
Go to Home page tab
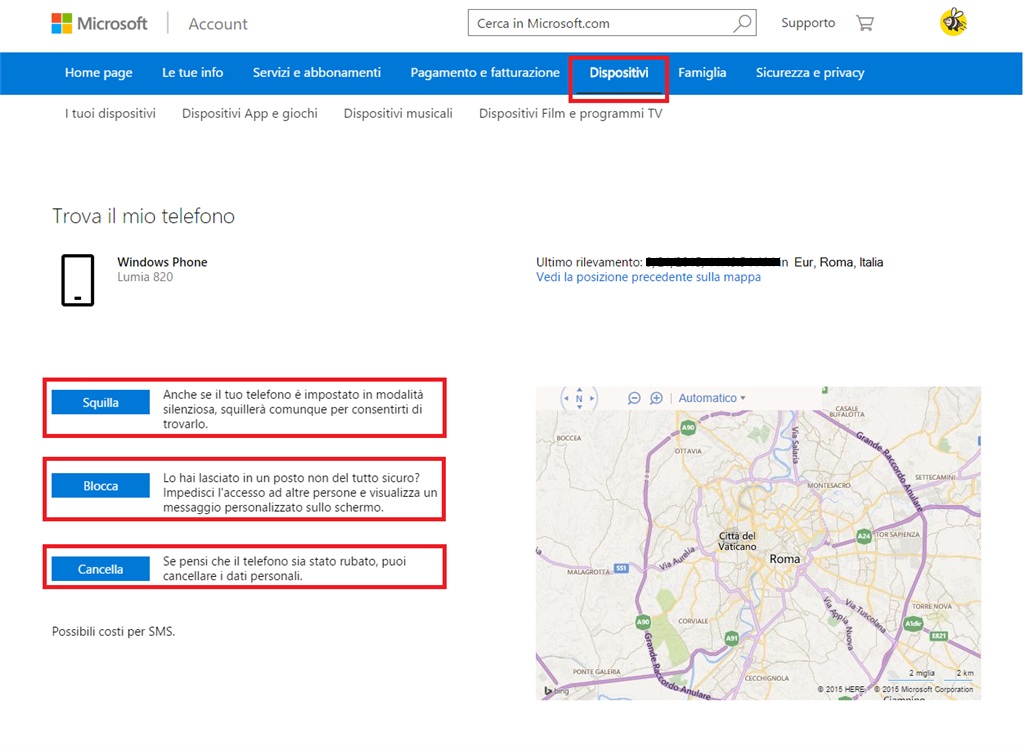(99, 73)
